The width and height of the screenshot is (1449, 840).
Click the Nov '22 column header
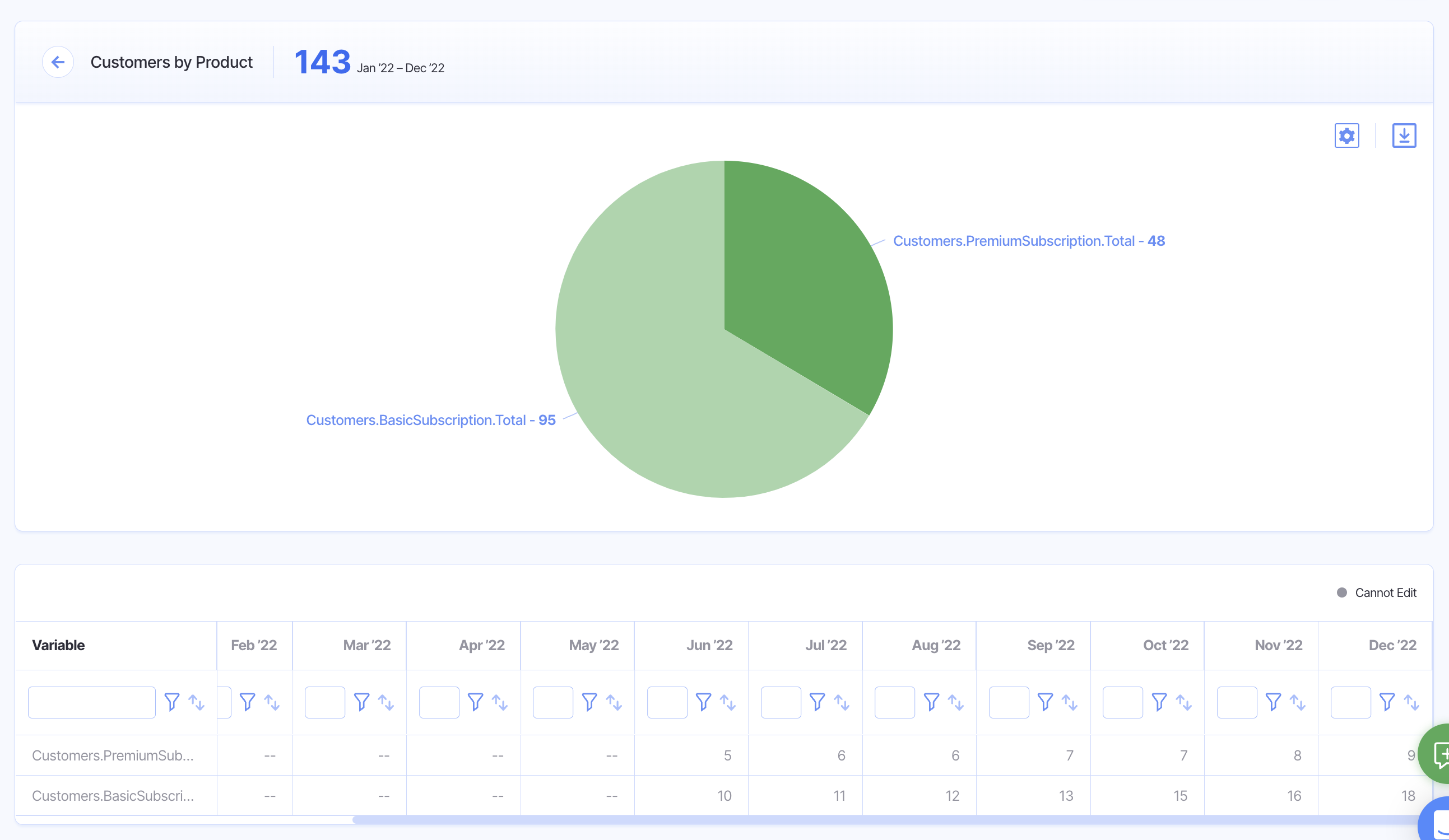click(1278, 645)
